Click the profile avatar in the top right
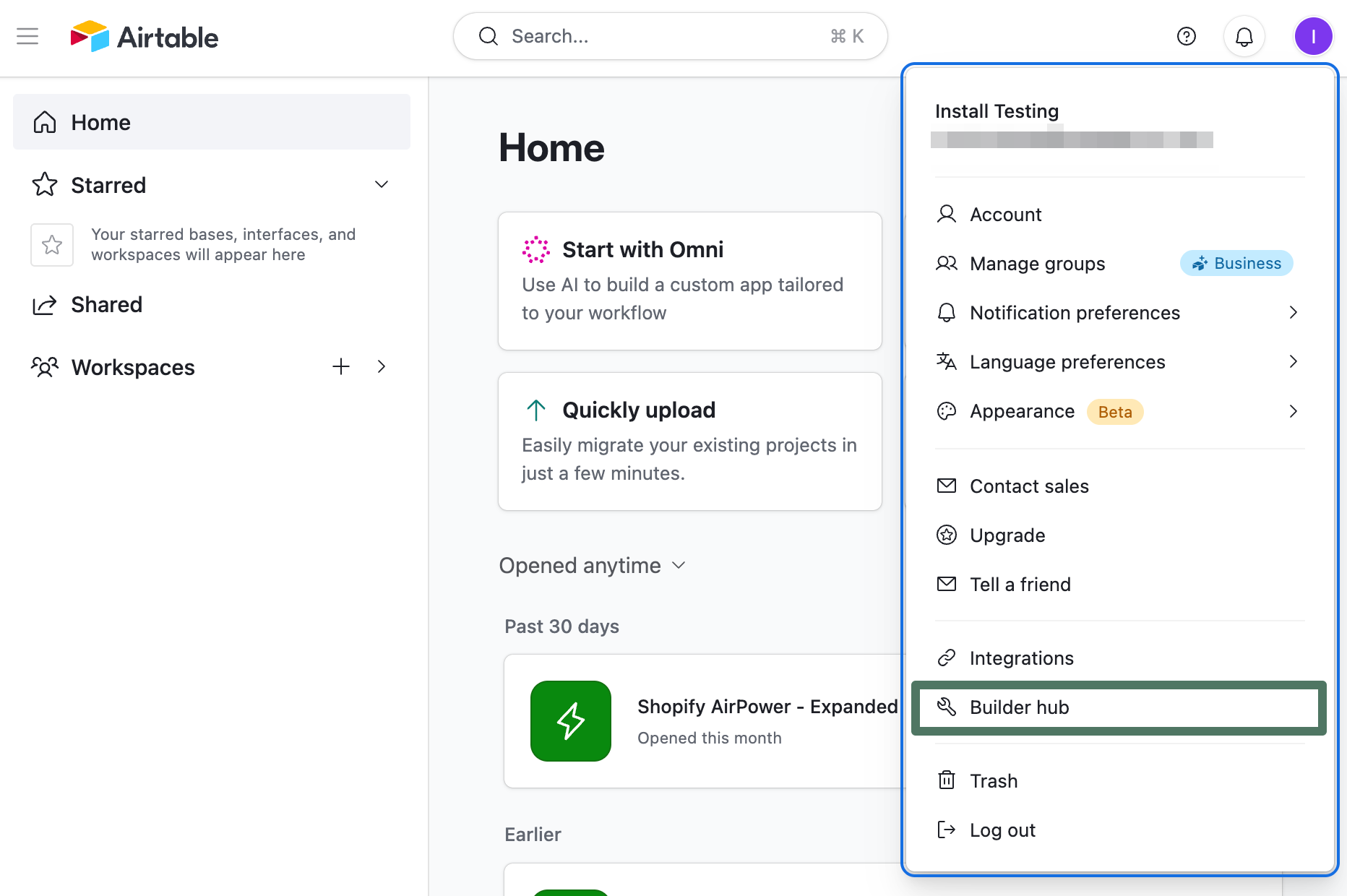Viewport: 1347px width, 896px height. (x=1314, y=36)
